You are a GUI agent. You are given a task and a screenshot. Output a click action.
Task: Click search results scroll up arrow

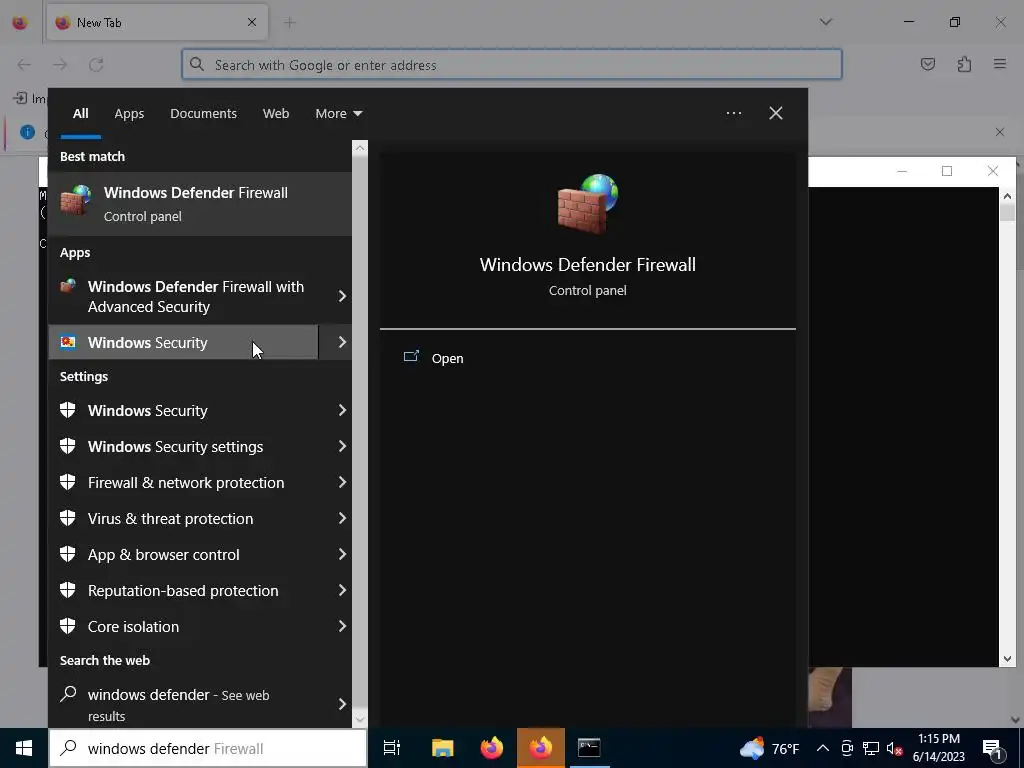click(360, 148)
